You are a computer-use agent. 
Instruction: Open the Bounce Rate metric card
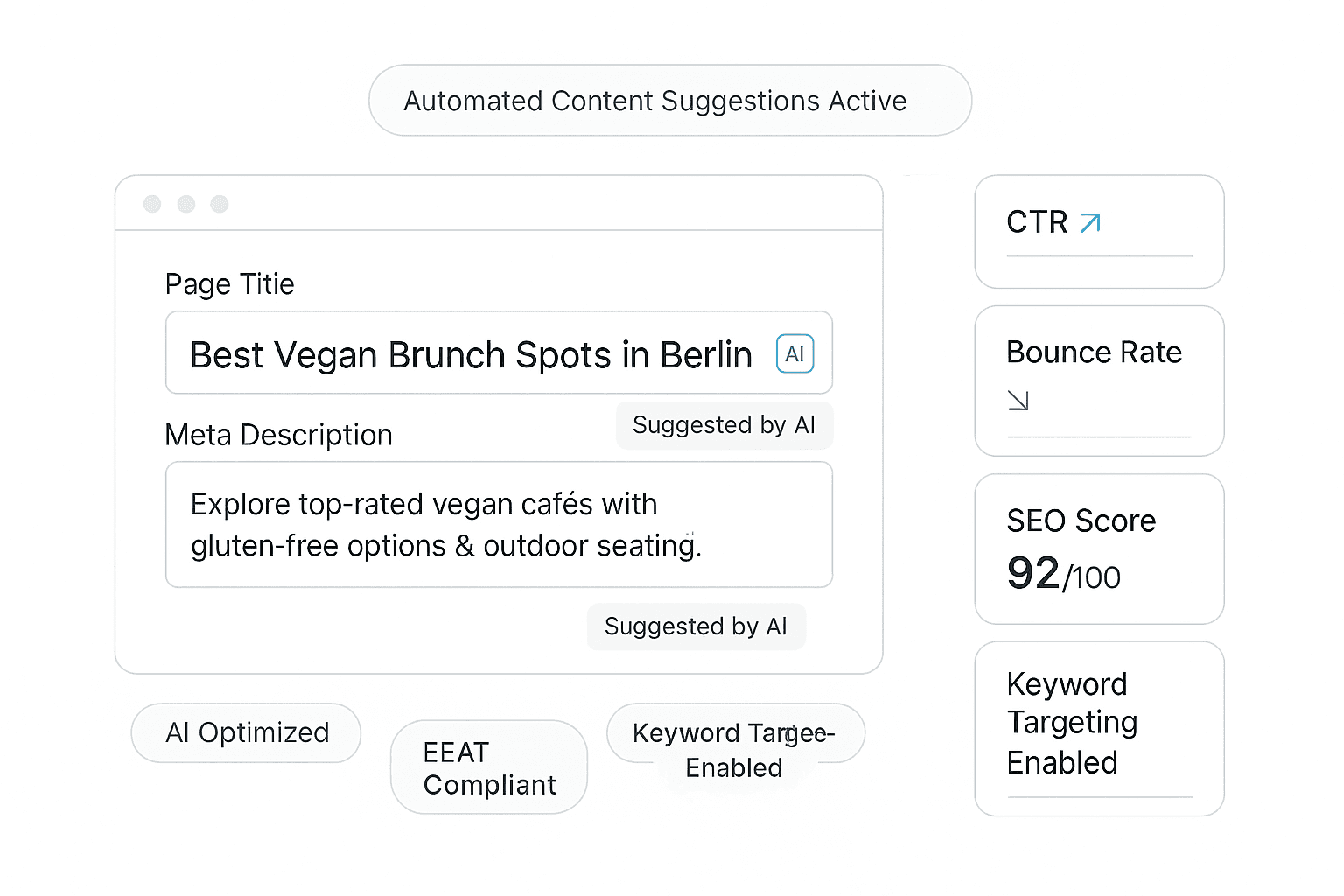point(1099,381)
